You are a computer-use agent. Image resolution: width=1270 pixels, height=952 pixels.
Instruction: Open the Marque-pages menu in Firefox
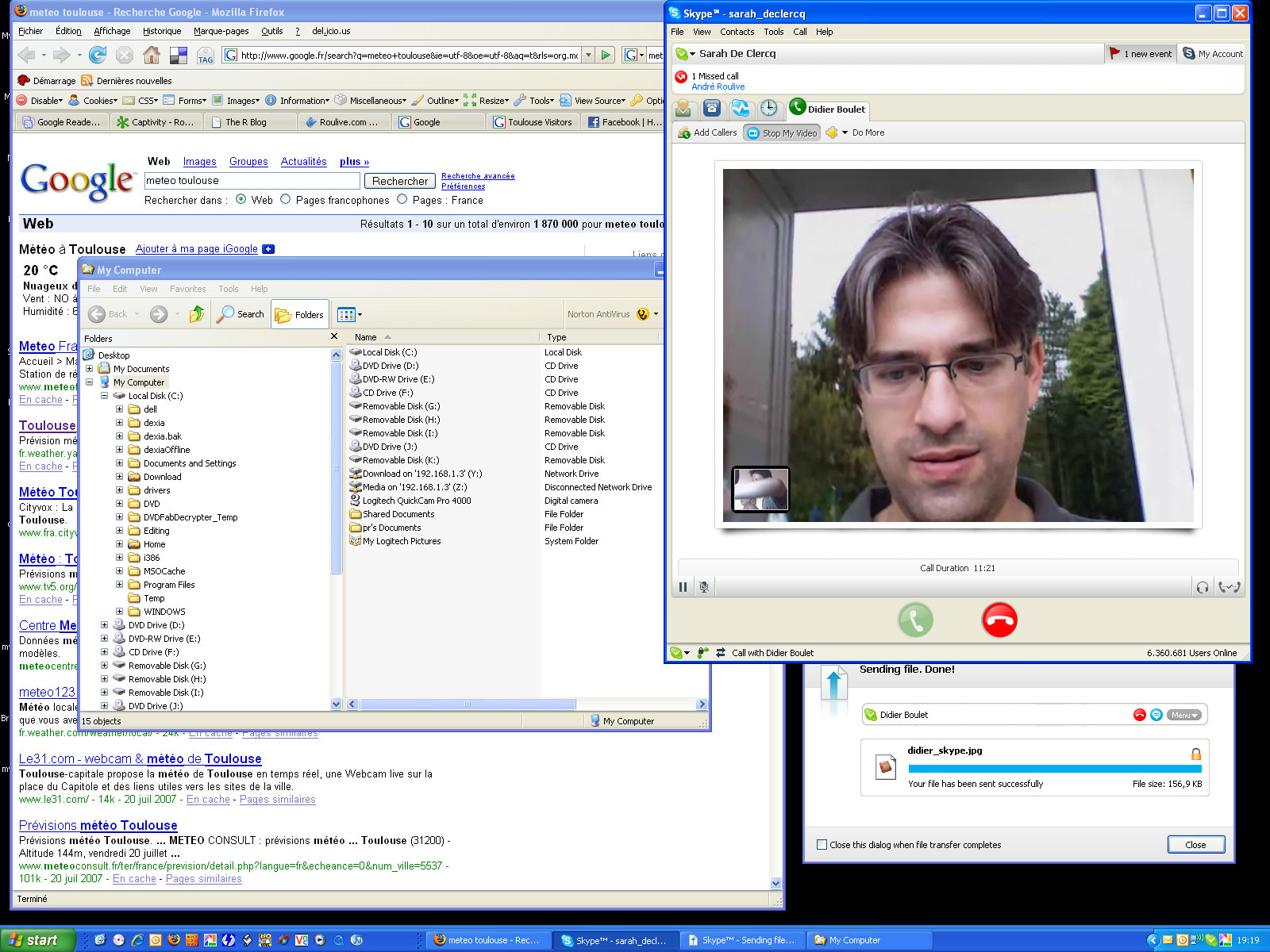coord(221,31)
